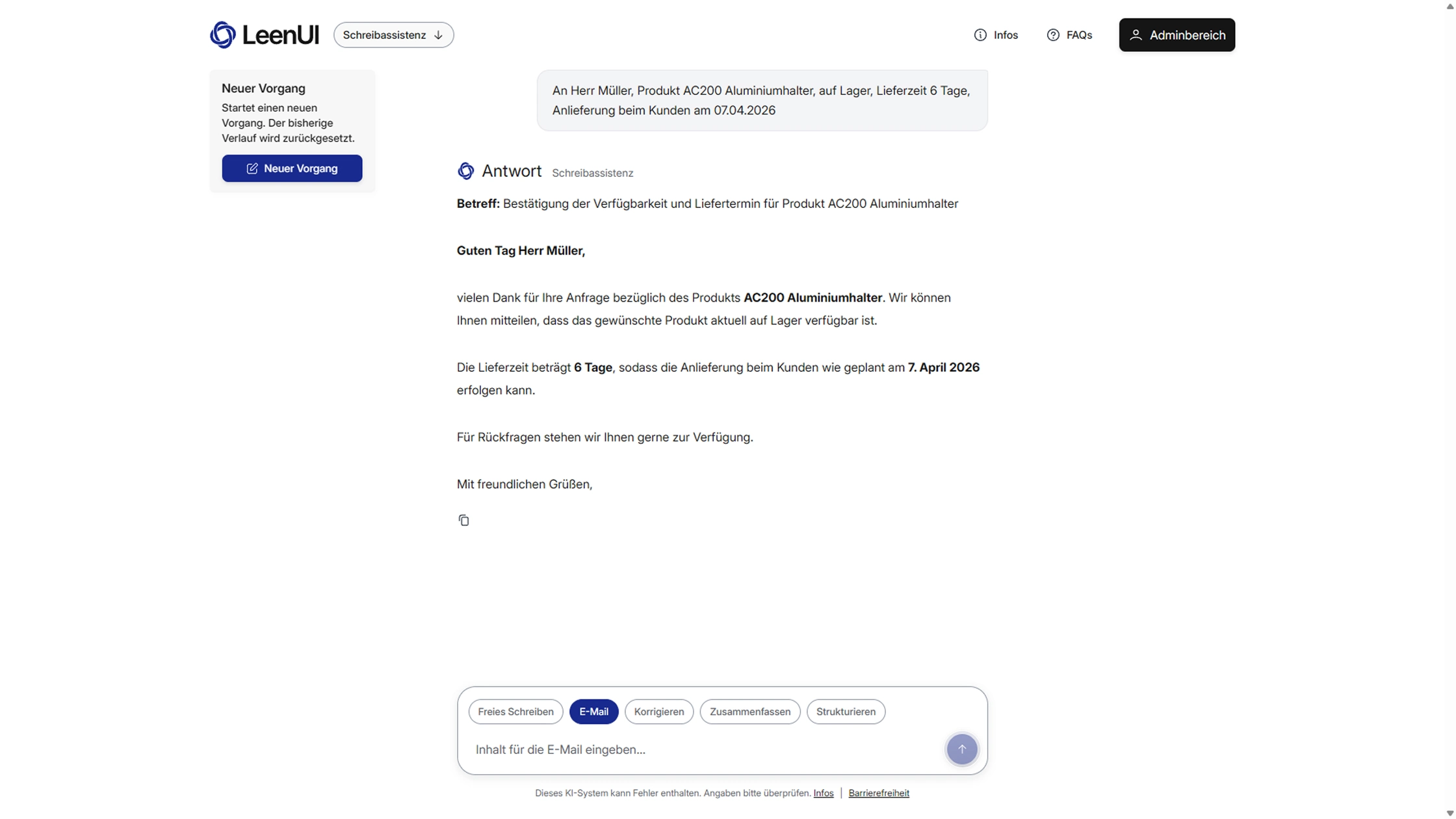Image resolution: width=1456 pixels, height=819 pixels.
Task: Click the scrollbar down arrow
Action: pyautogui.click(x=1449, y=813)
